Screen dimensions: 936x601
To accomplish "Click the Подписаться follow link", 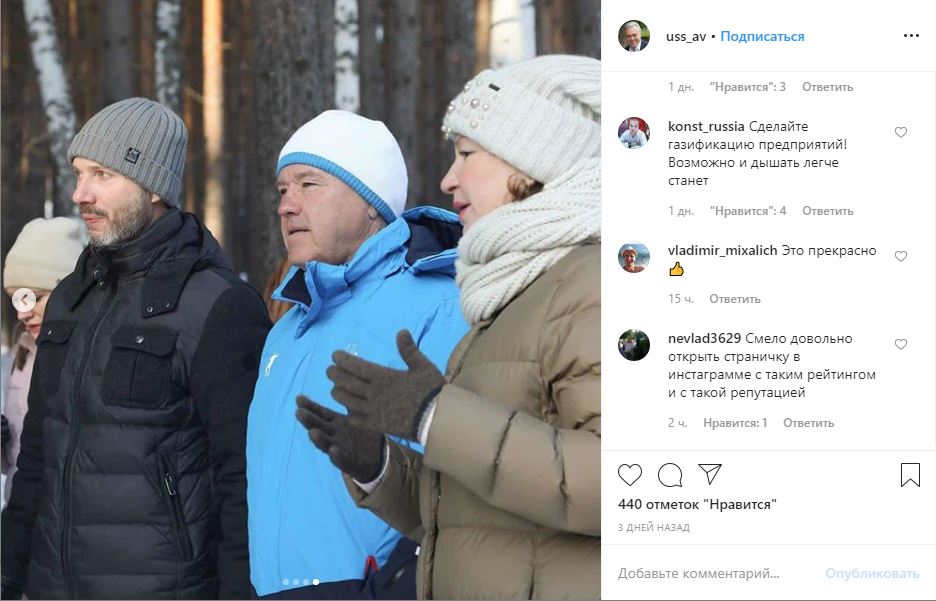I will (762, 36).
